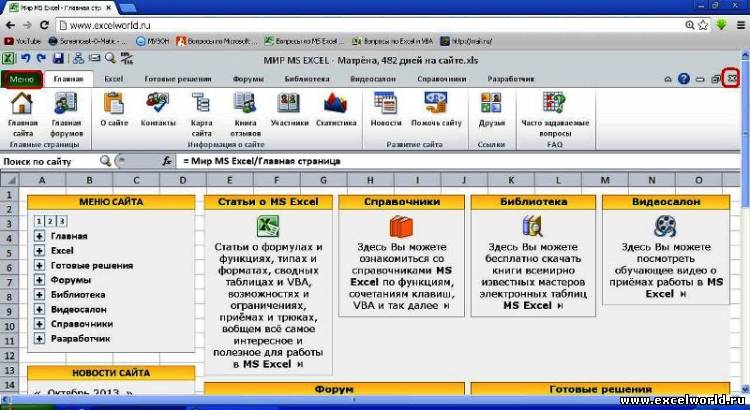
Task: Open Участники ribbon icon
Action: click(x=288, y=103)
